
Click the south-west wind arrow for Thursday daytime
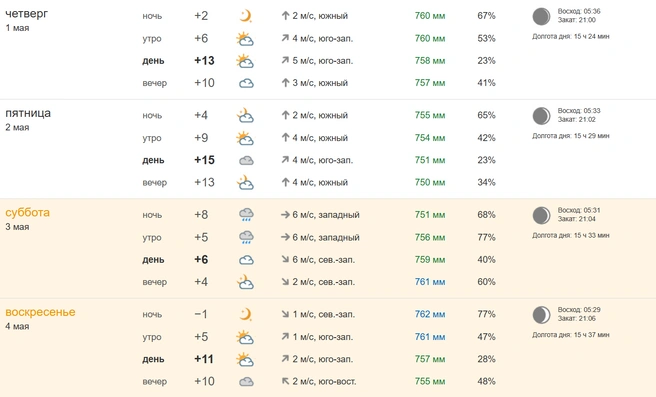pos(285,61)
